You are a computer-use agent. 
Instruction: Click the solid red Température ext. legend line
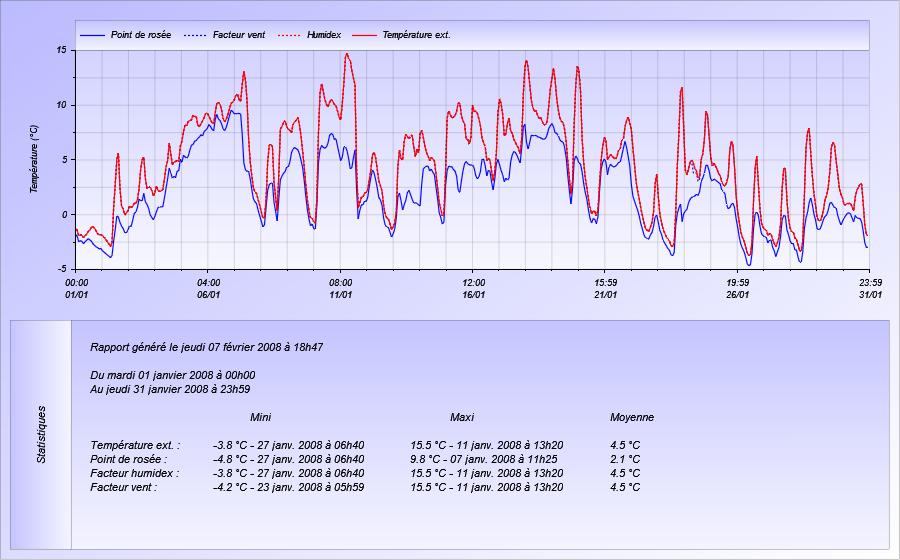click(364, 35)
